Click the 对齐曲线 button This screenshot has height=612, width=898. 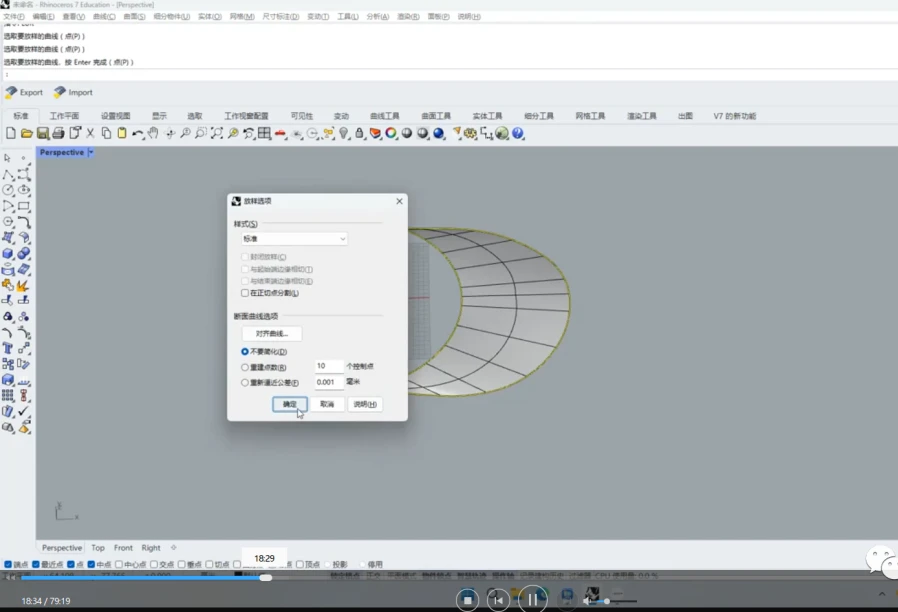271,334
